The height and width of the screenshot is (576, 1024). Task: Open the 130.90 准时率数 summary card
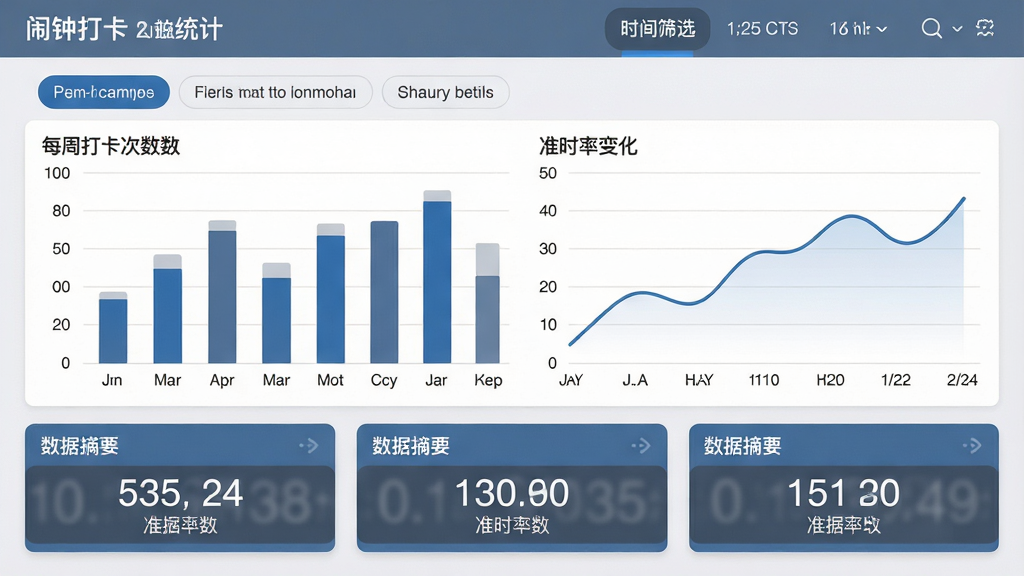point(512,487)
